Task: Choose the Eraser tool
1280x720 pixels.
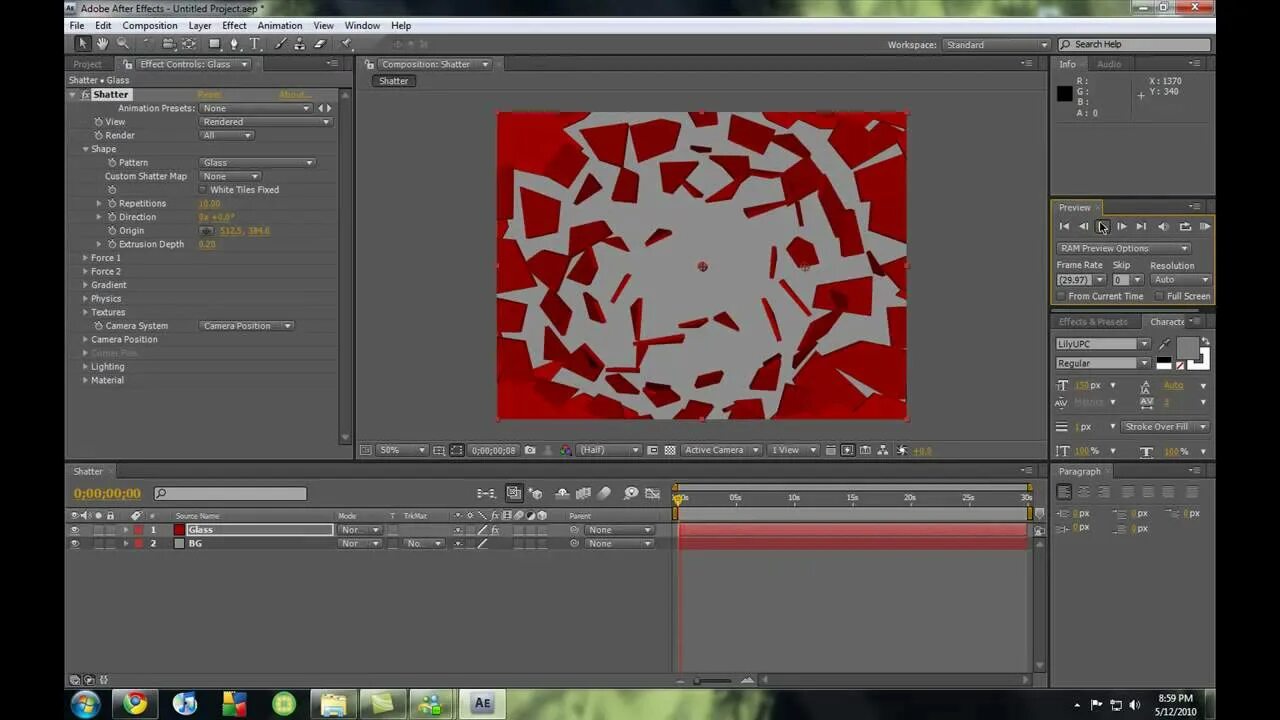Action: pyautogui.click(x=320, y=44)
